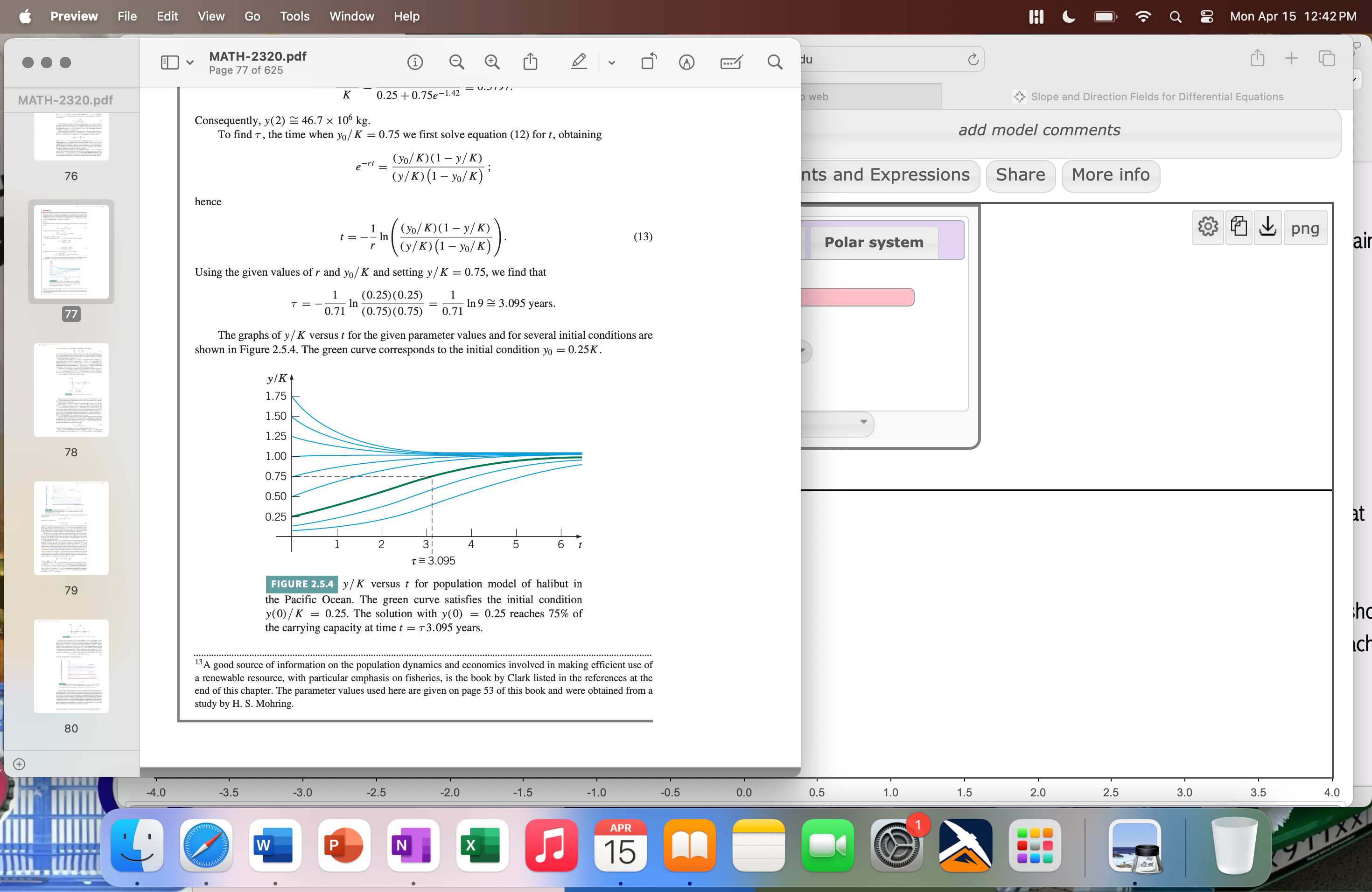Viewport: 1372px width, 892px height.
Task: Select the Highlight pen tool
Action: pyautogui.click(x=579, y=62)
